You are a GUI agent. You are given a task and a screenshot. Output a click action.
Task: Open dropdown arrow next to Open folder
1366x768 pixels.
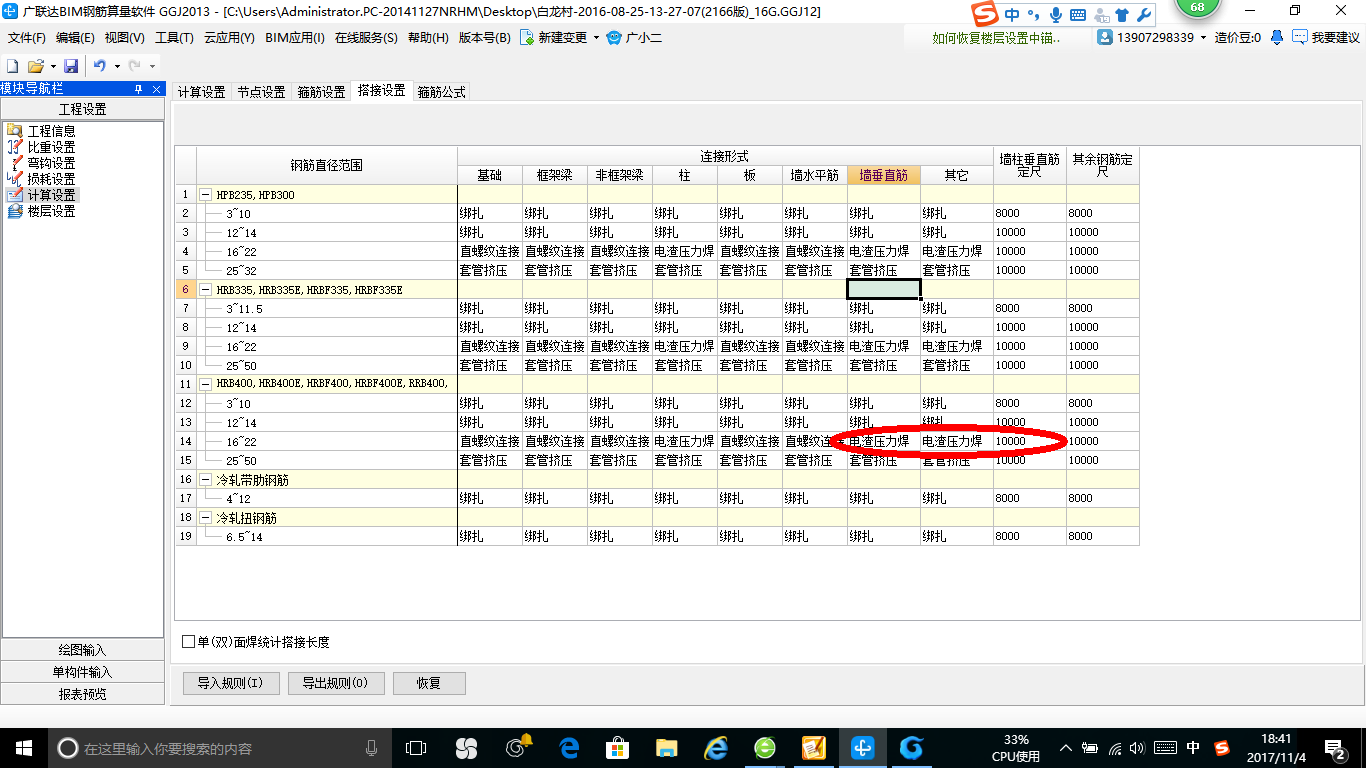tap(52, 66)
